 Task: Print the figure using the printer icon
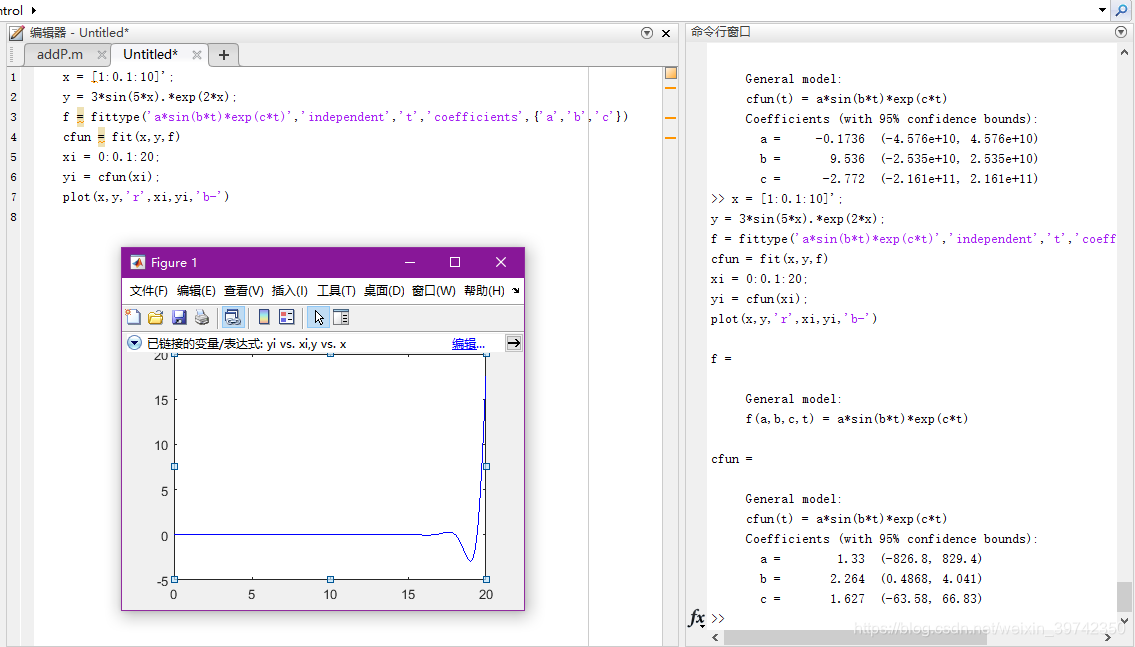click(201, 316)
